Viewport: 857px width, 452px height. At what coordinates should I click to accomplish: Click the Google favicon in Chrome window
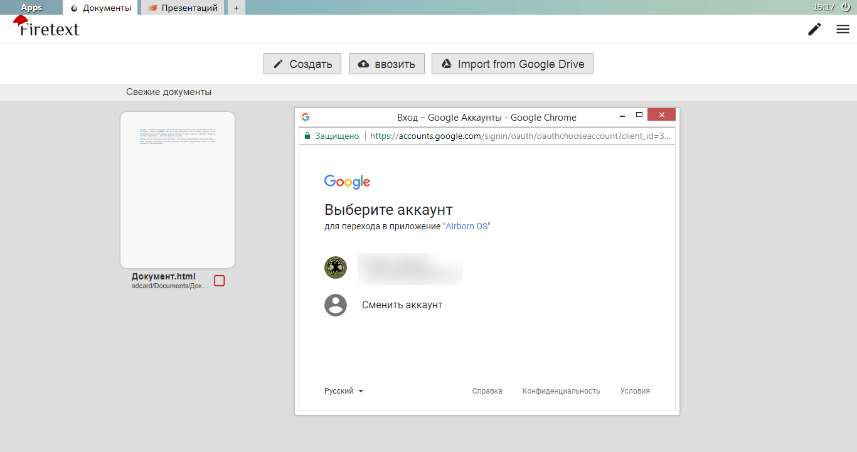pyautogui.click(x=306, y=117)
